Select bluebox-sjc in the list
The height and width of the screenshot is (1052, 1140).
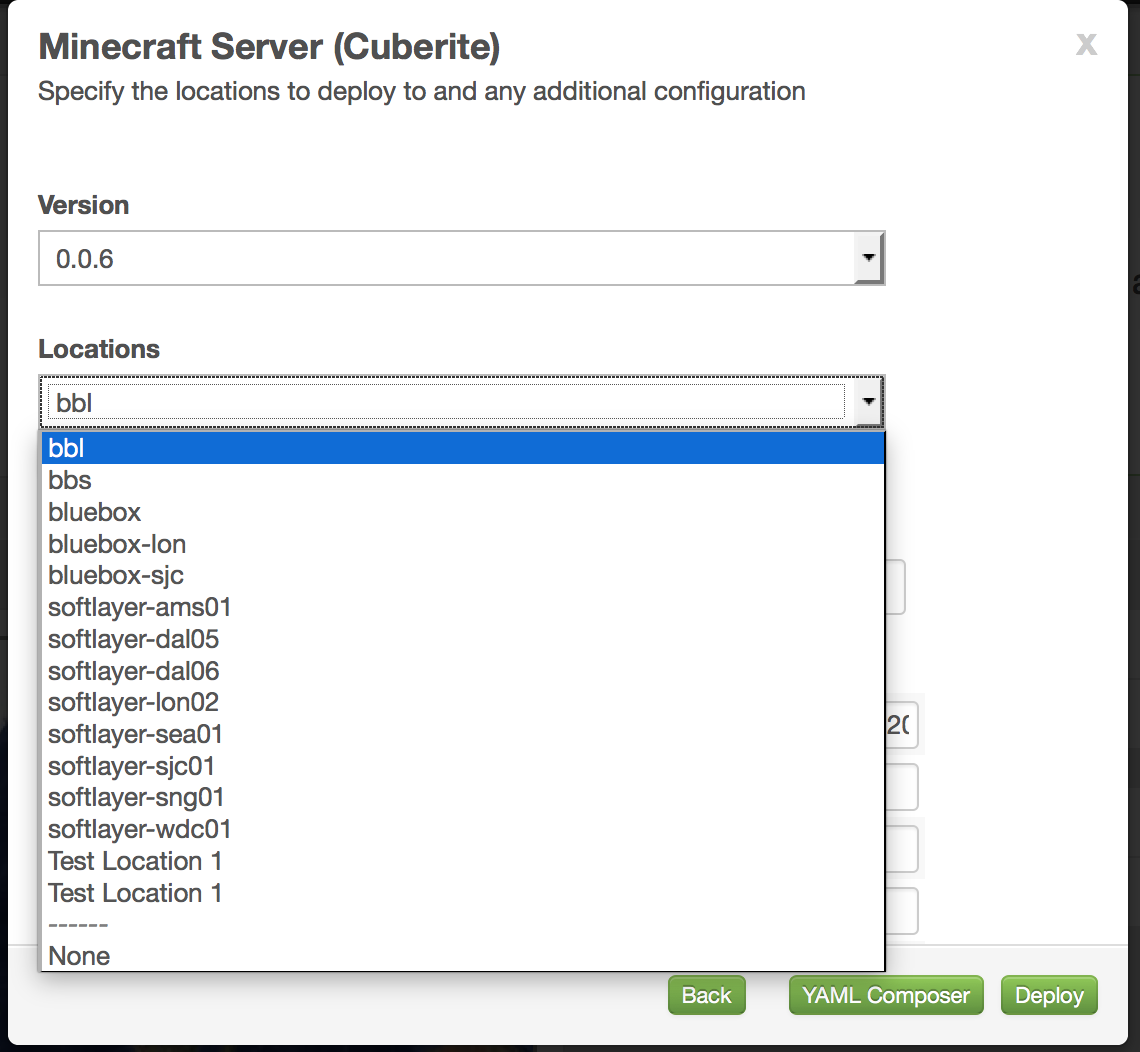pyautogui.click(x=463, y=575)
